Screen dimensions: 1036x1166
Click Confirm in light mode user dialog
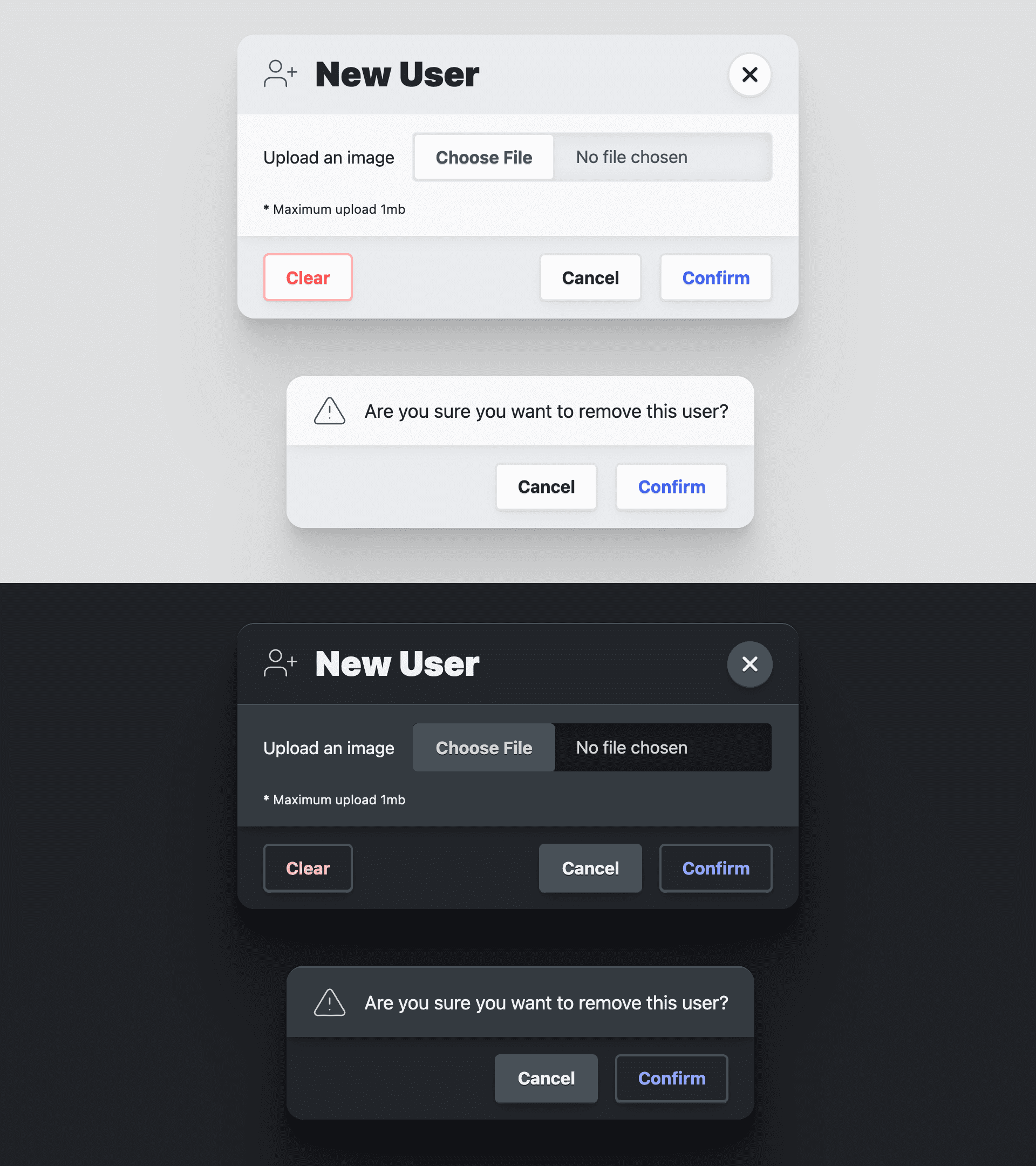point(716,278)
